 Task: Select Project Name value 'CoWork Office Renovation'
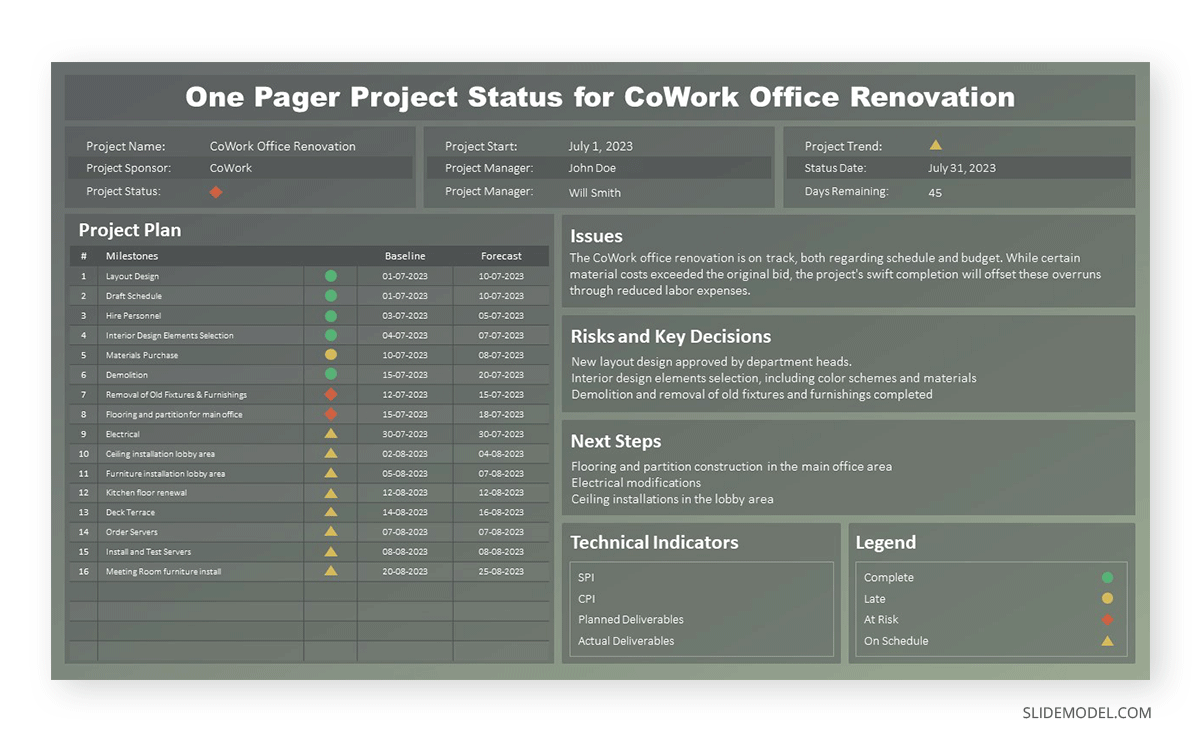(x=283, y=146)
